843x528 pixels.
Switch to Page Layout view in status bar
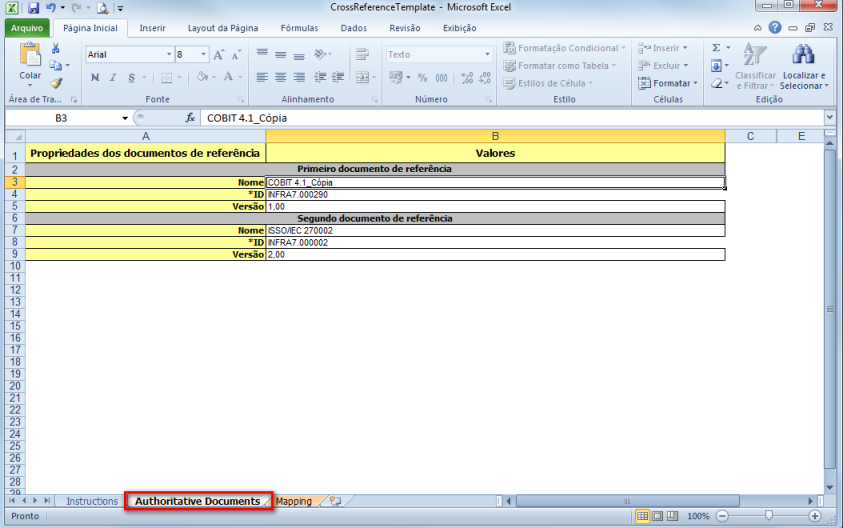658,516
